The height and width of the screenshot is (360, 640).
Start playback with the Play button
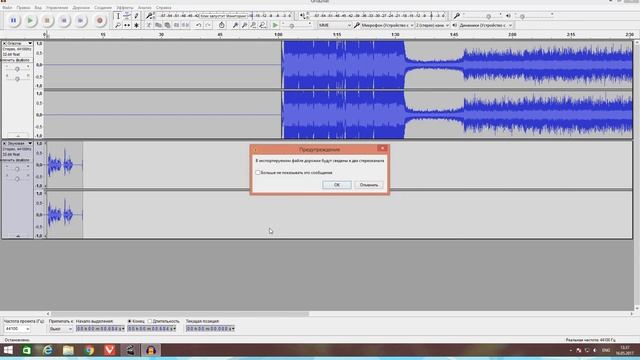click(x=30, y=20)
